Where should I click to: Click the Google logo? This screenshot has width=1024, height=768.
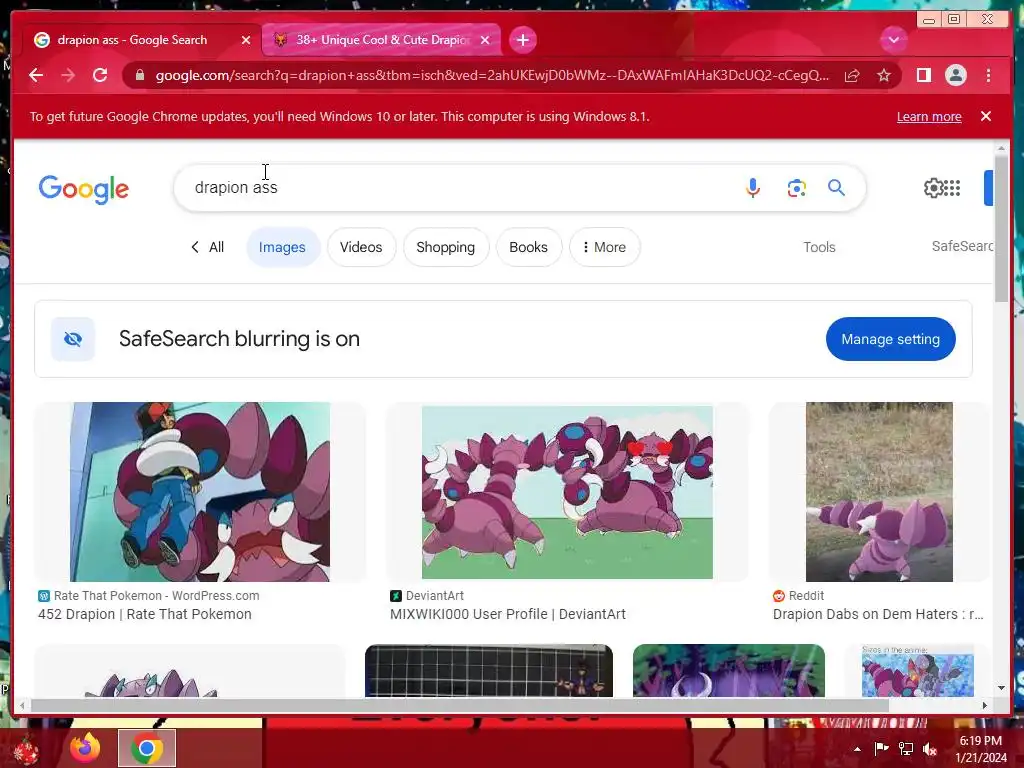click(84, 189)
